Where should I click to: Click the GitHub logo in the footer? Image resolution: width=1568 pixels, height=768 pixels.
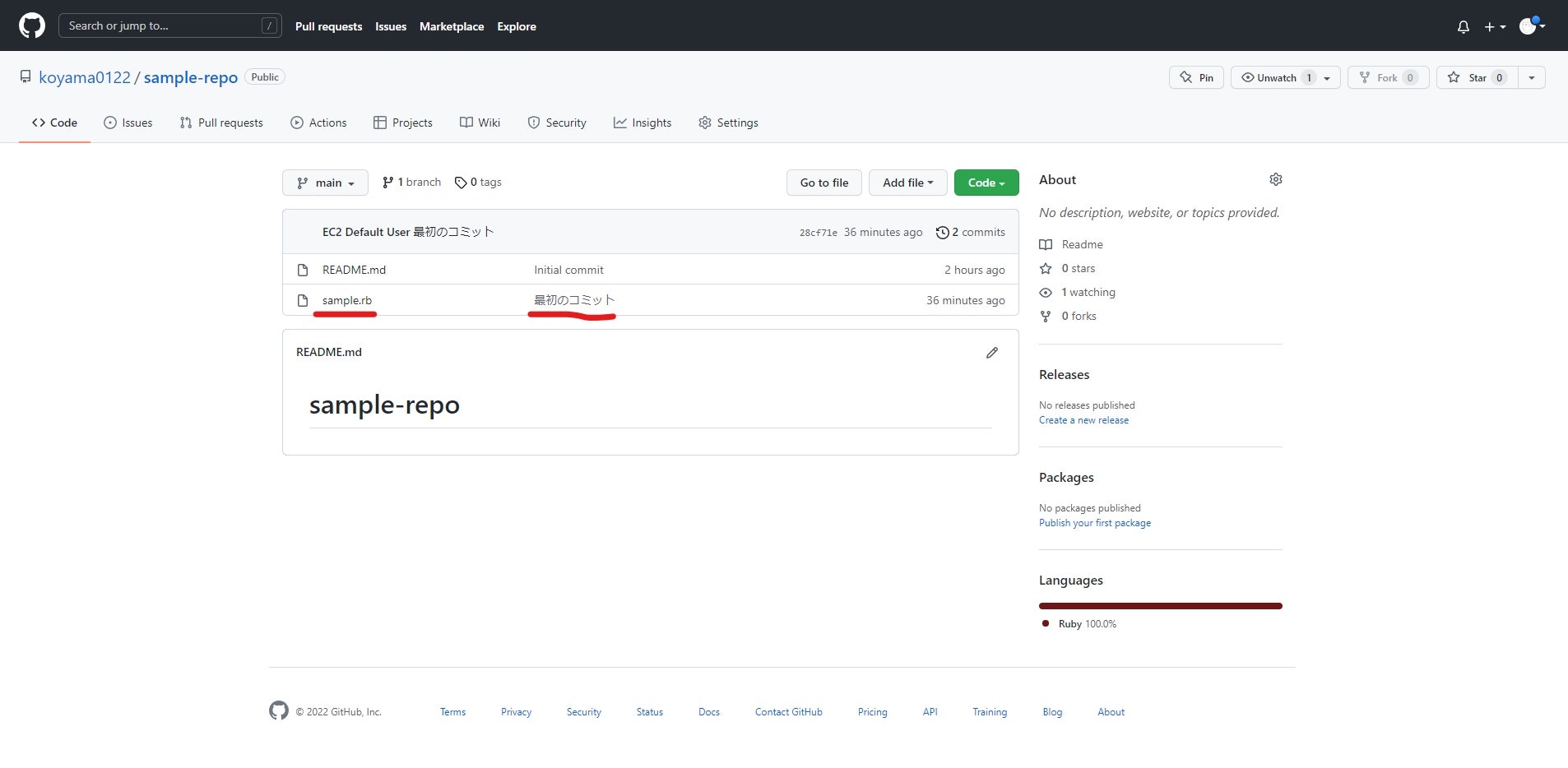tap(279, 710)
